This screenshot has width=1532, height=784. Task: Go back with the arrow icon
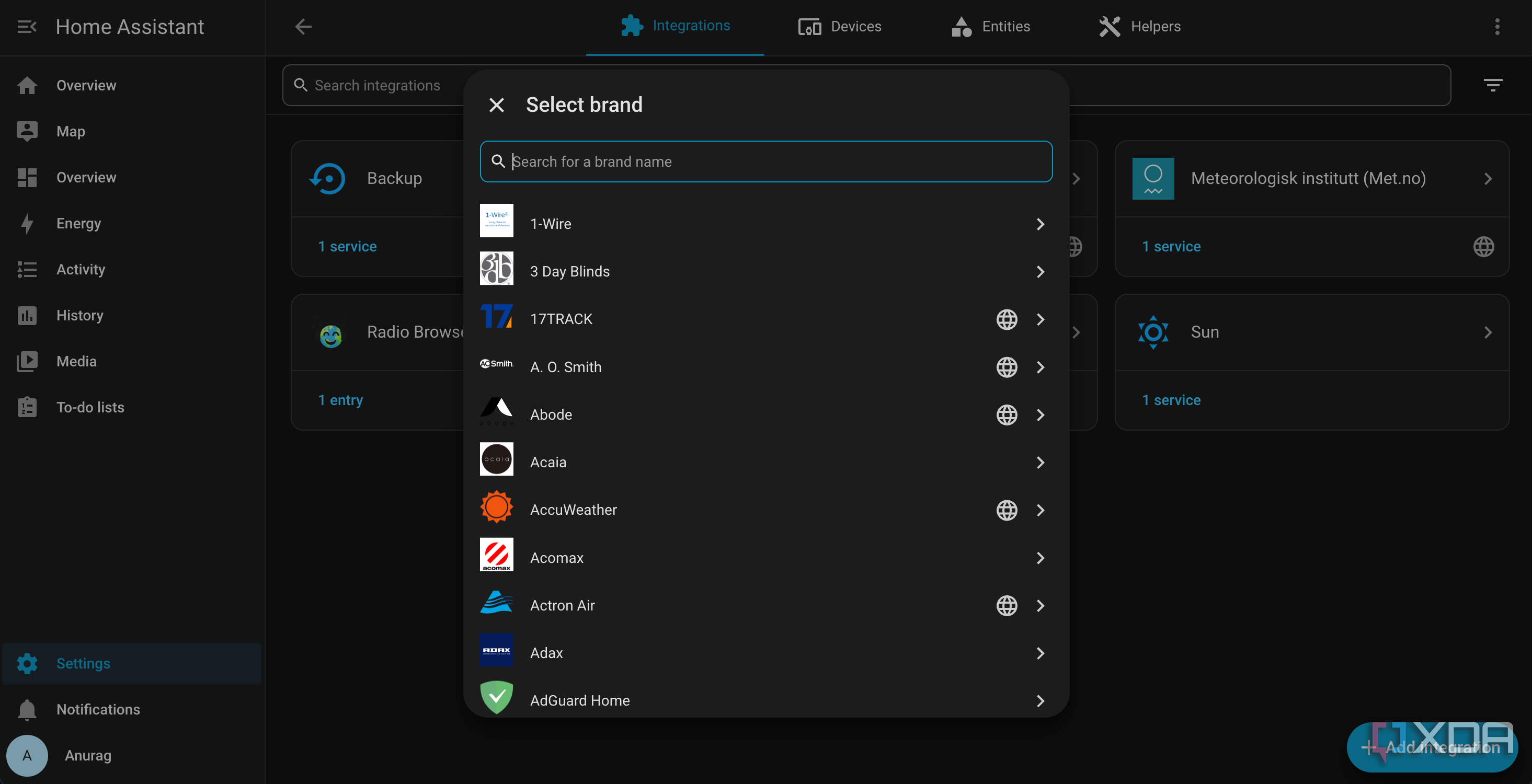tap(303, 27)
